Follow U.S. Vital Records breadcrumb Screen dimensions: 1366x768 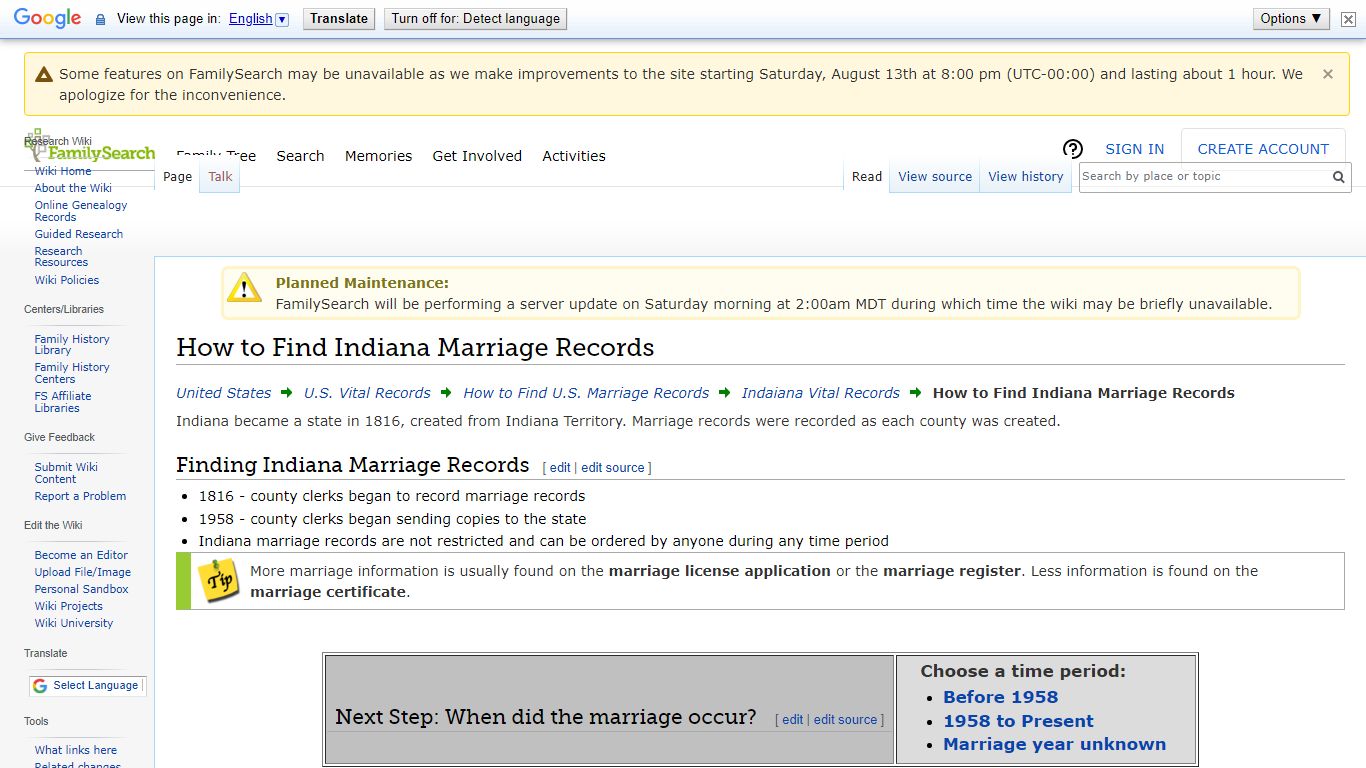(x=367, y=393)
